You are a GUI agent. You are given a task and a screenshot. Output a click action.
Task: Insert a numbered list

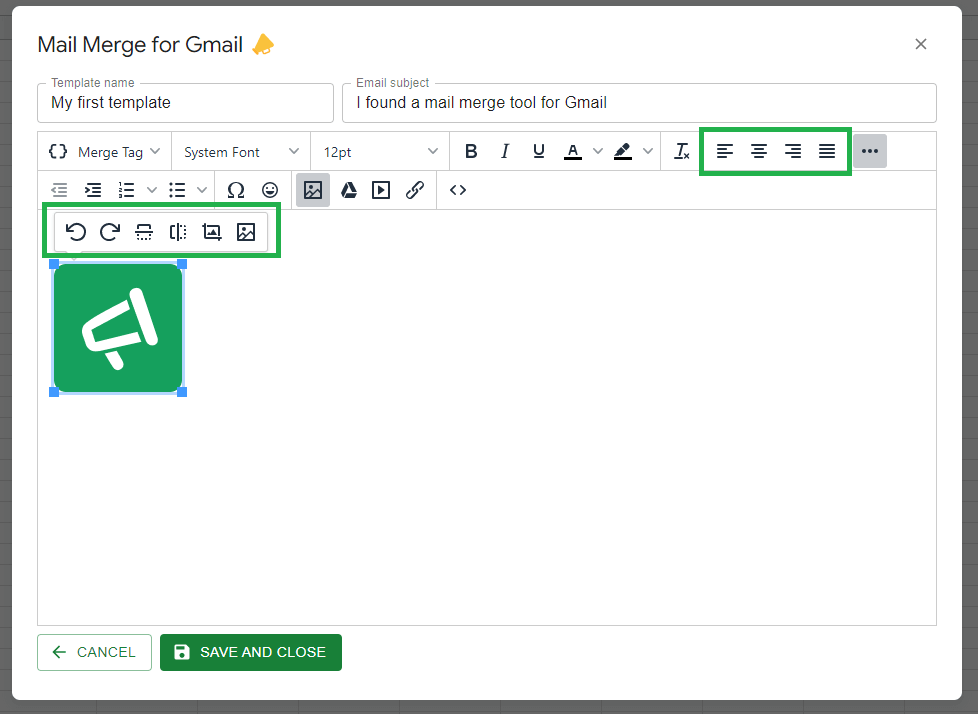[127, 190]
